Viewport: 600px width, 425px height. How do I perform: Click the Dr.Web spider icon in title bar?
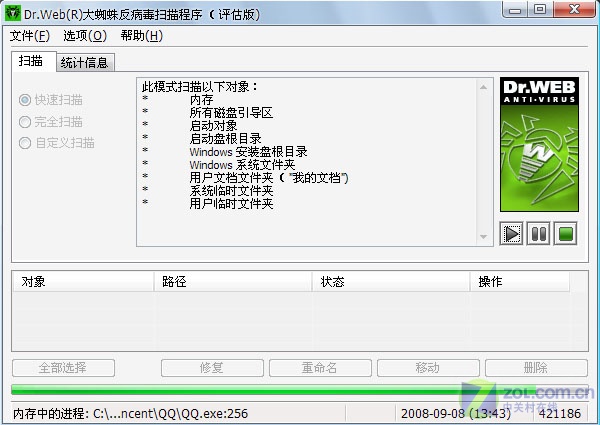(12, 13)
